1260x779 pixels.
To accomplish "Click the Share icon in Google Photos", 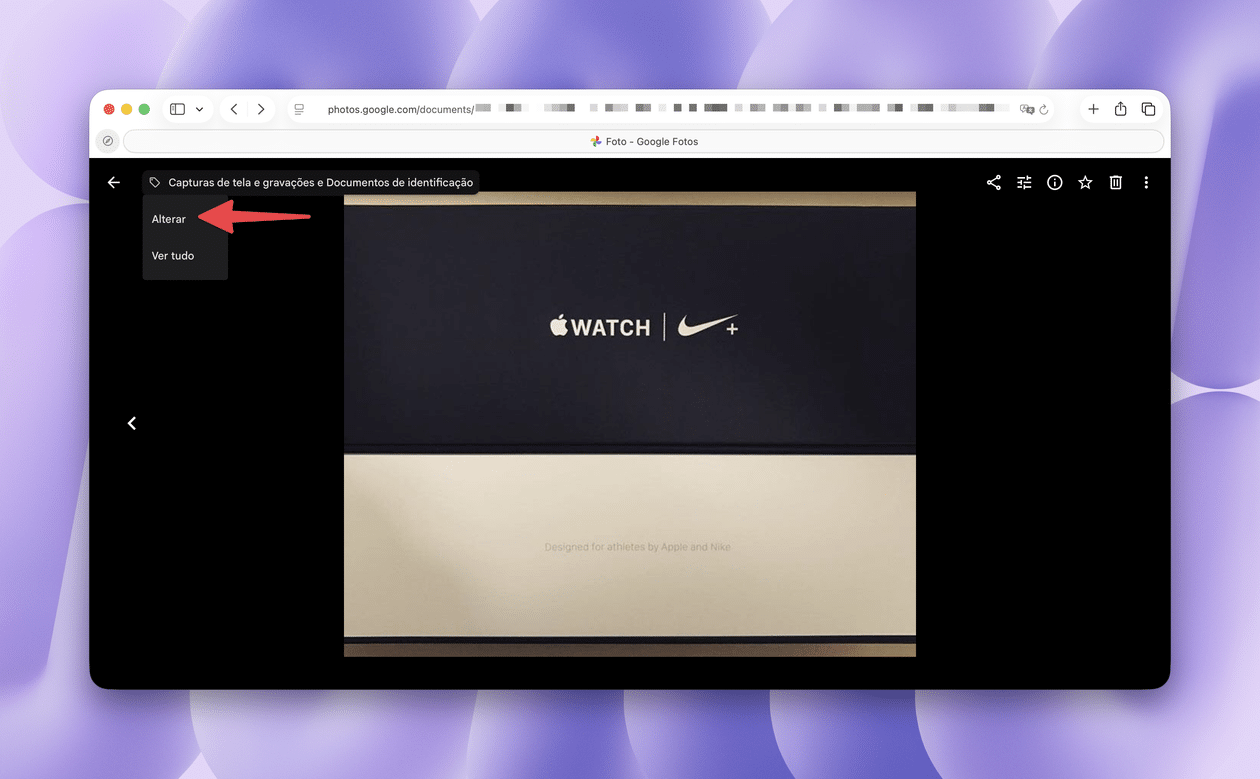I will (x=993, y=183).
